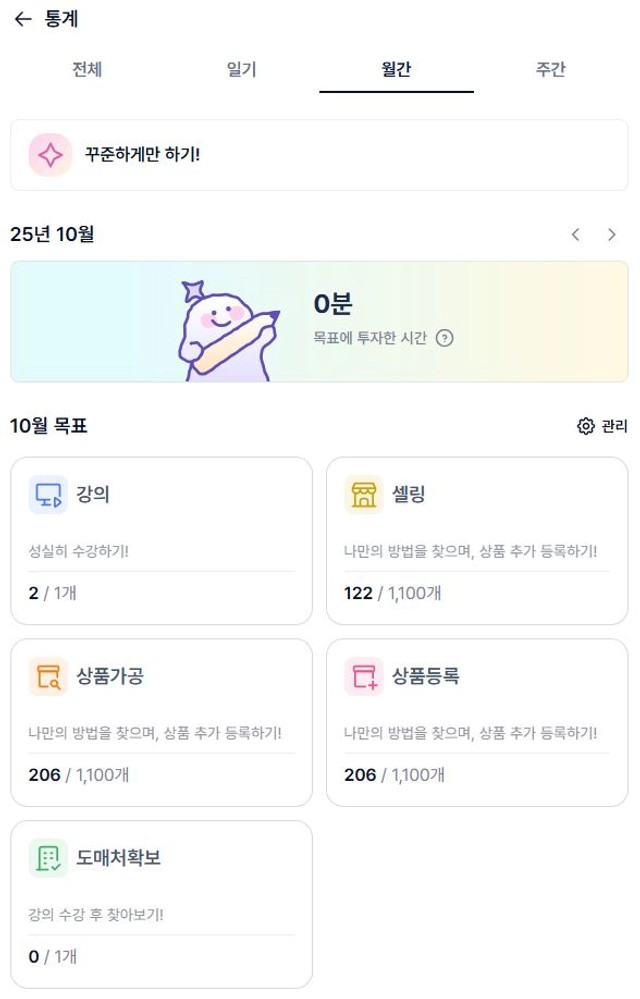
Task: Click the 상품가공 orange search-box icon
Action: tap(48, 677)
